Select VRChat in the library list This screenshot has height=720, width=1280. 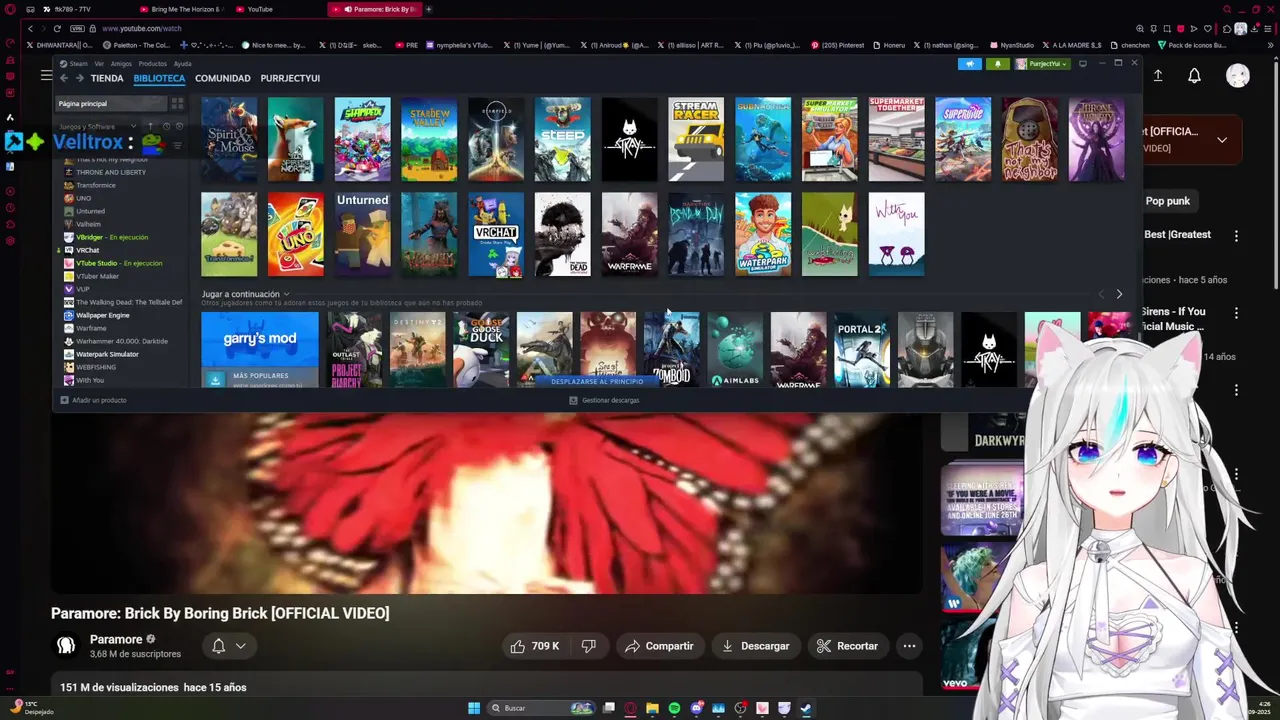(87, 250)
